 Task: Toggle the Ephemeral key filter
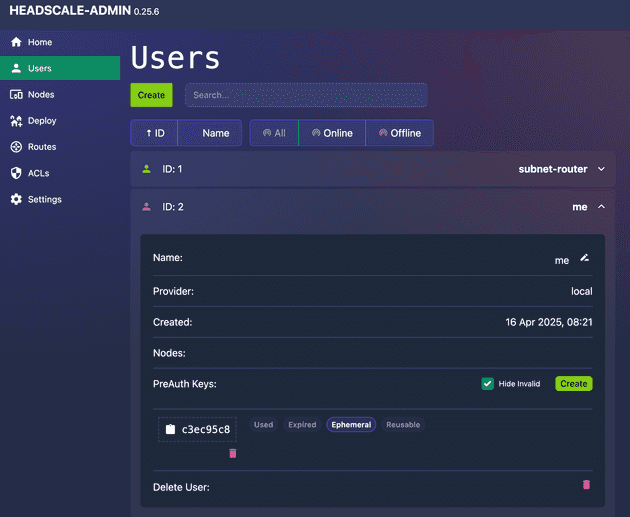click(x=351, y=425)
